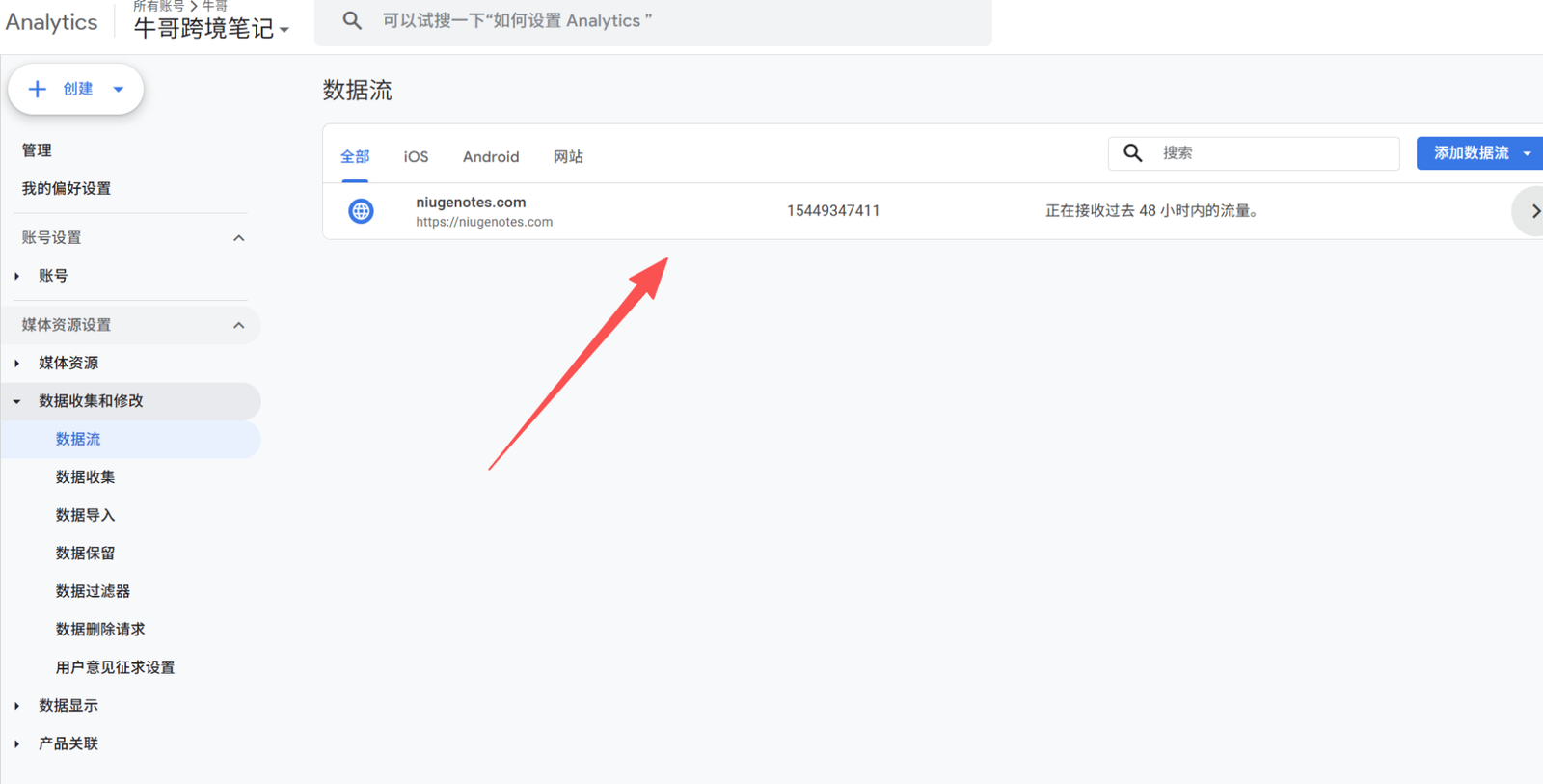Click the globe icon for niugenotes.com stream
1543x784 pixels.
[361, 211]
